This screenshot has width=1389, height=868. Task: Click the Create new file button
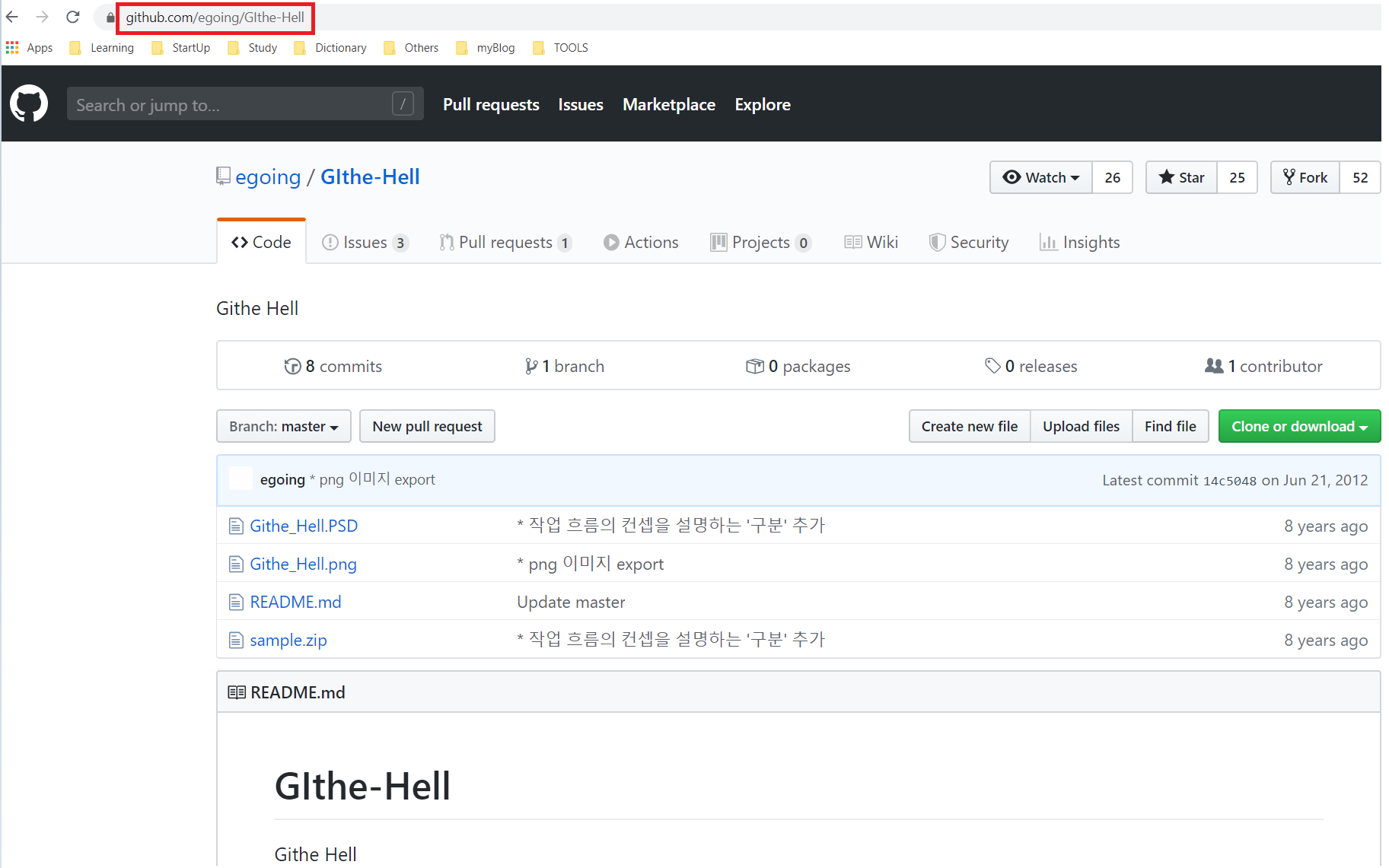(970, 426)
